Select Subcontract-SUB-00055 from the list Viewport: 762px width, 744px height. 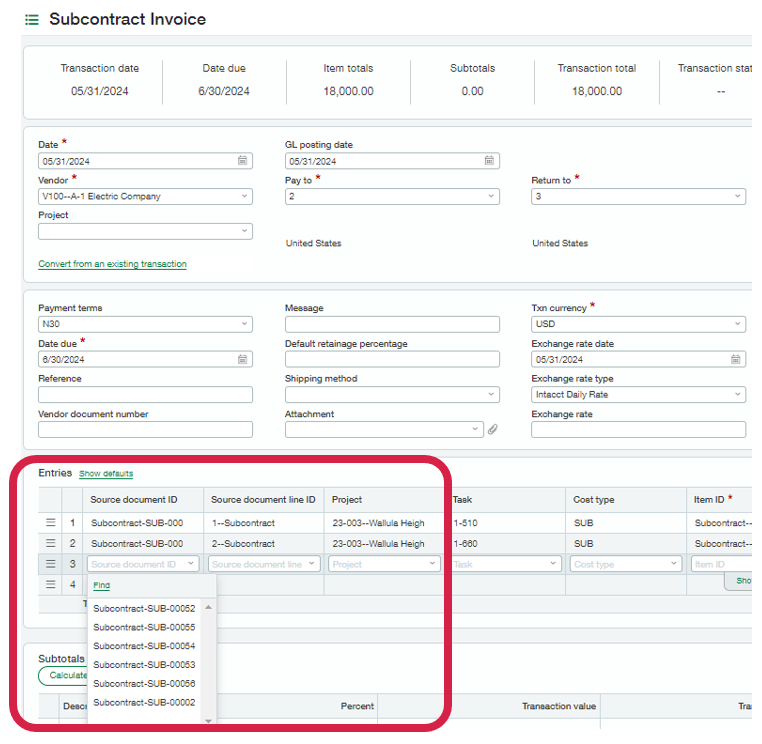tap(144, 627)
